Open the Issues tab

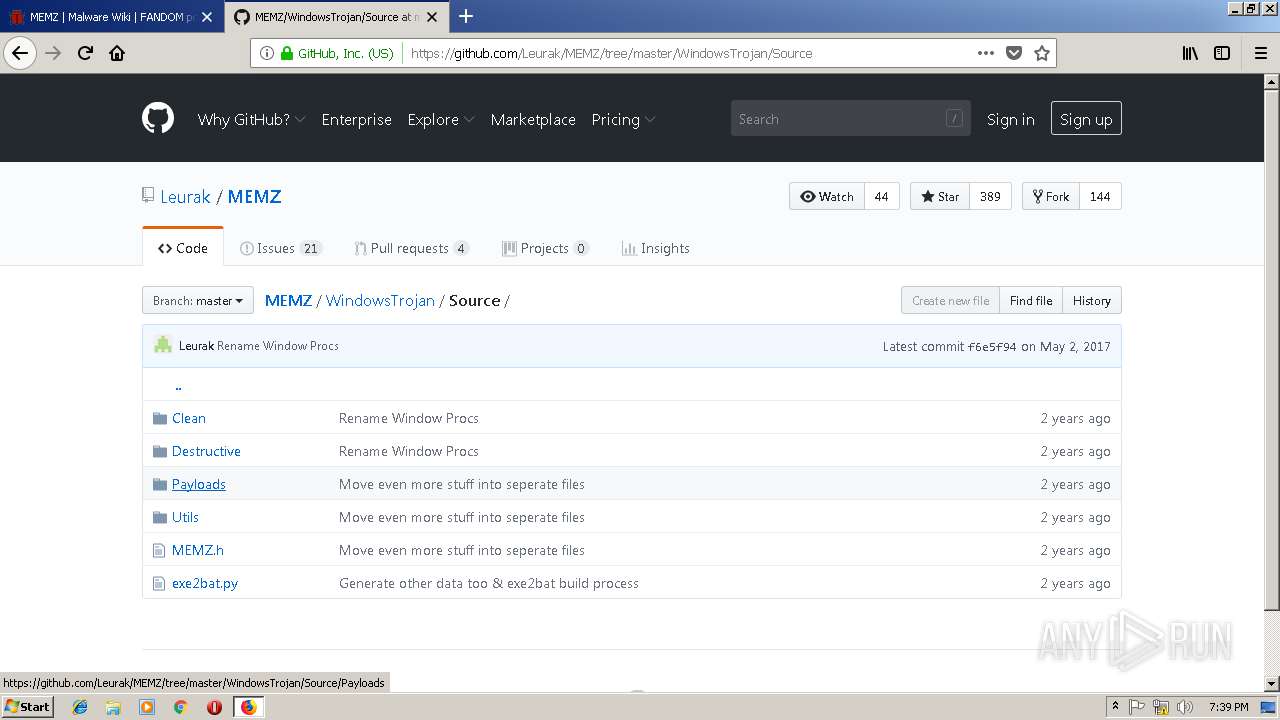(x=281, y=248)
